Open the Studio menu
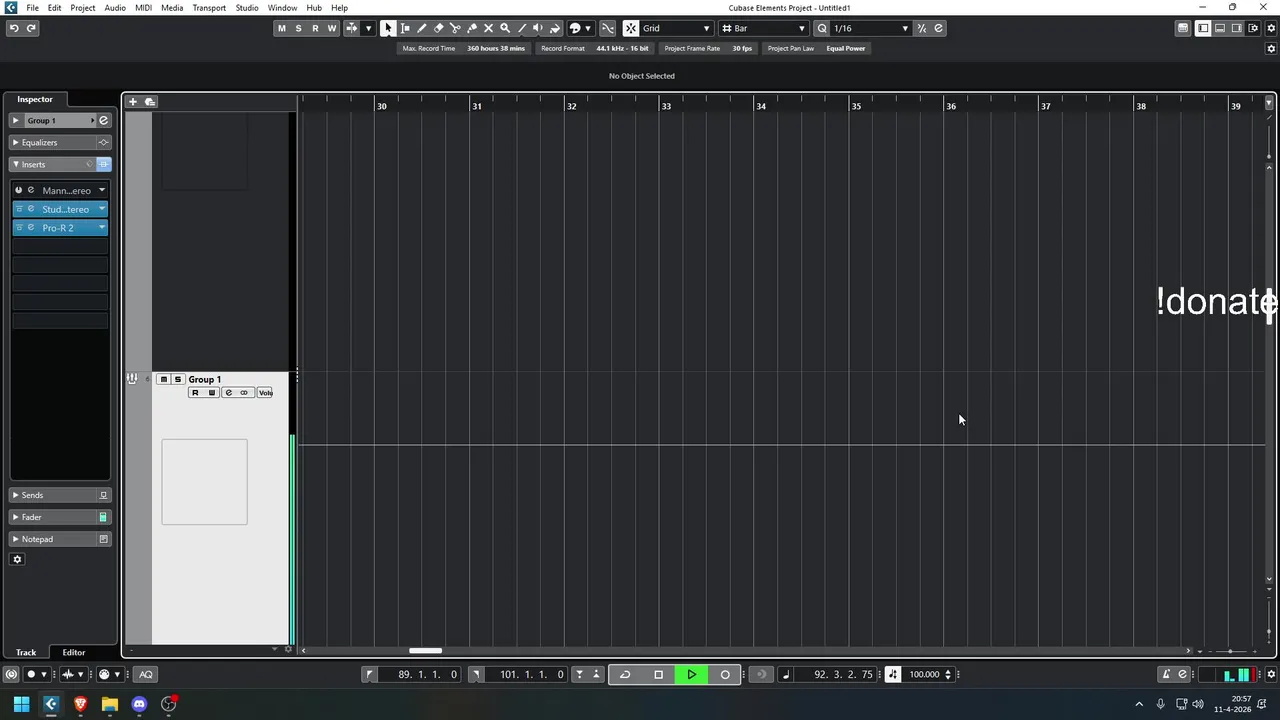Image resolution: width=1280 pixels, height=720 pixels. 247,8
